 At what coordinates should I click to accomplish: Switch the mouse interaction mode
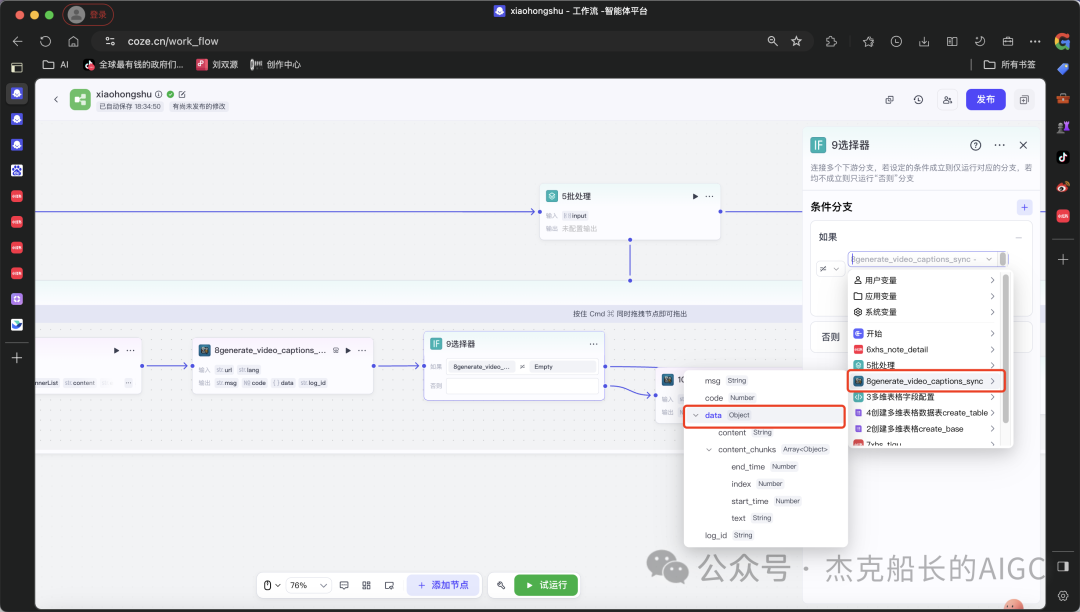point(271,585)
